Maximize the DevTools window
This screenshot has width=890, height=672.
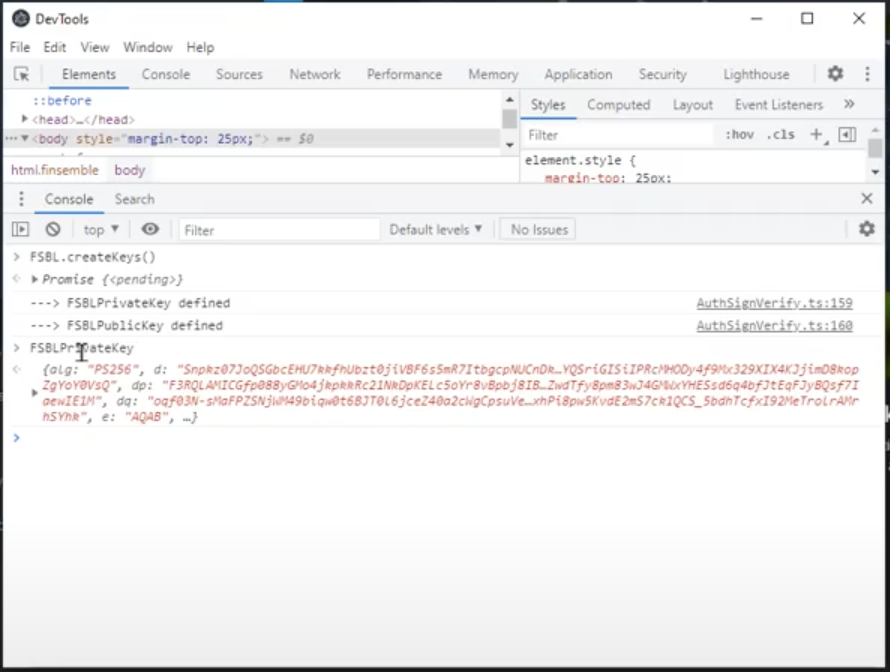pos(807,19)
